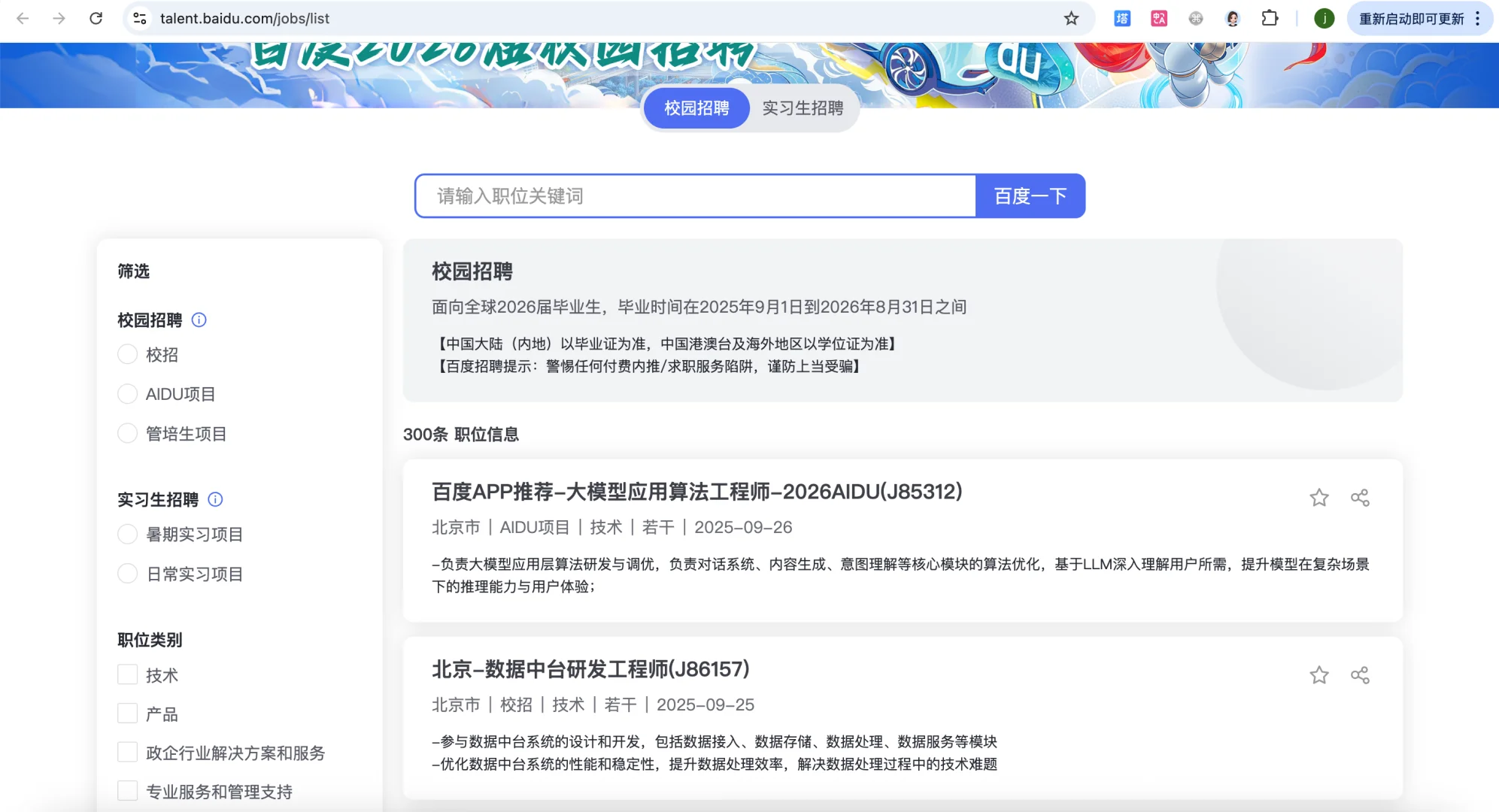Open site information icon in address bar
1499x812 pixels.
tap(140, 19)
